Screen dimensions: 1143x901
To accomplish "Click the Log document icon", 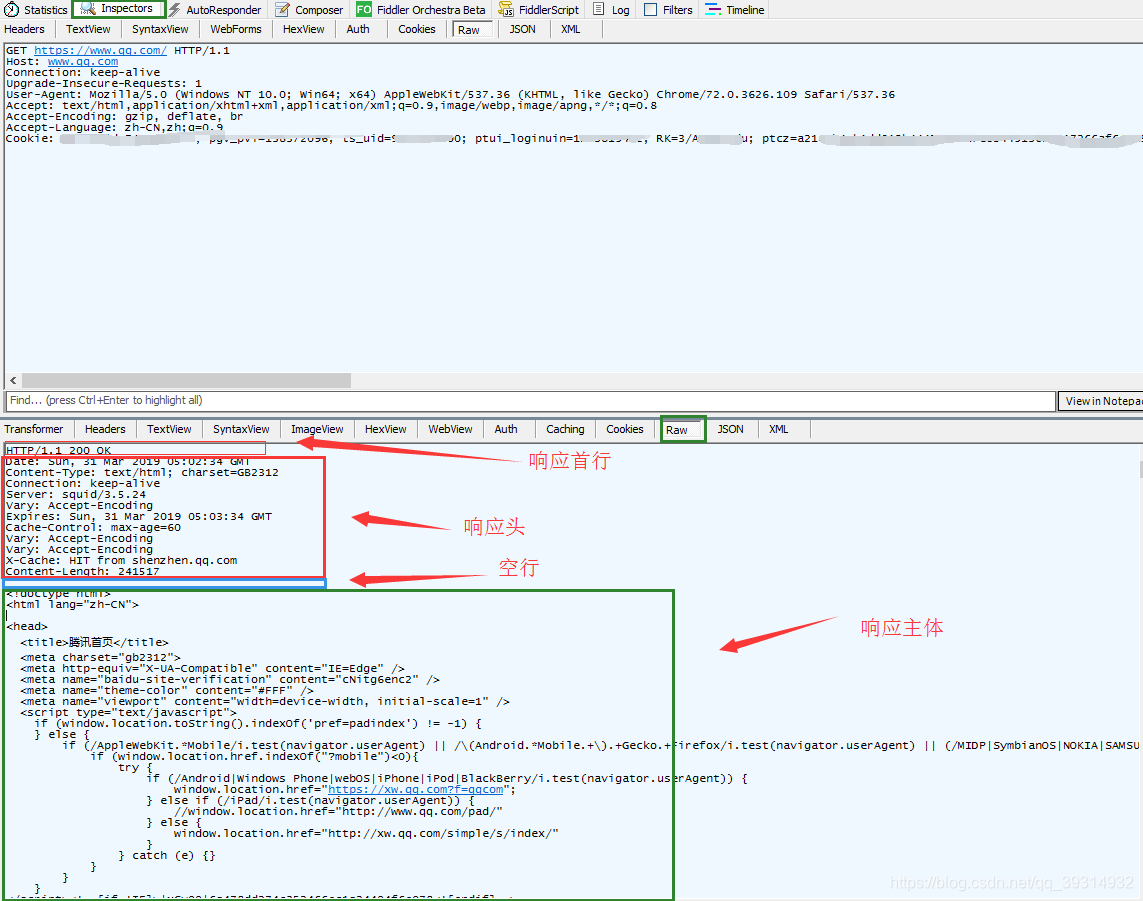I will (598, 9).
